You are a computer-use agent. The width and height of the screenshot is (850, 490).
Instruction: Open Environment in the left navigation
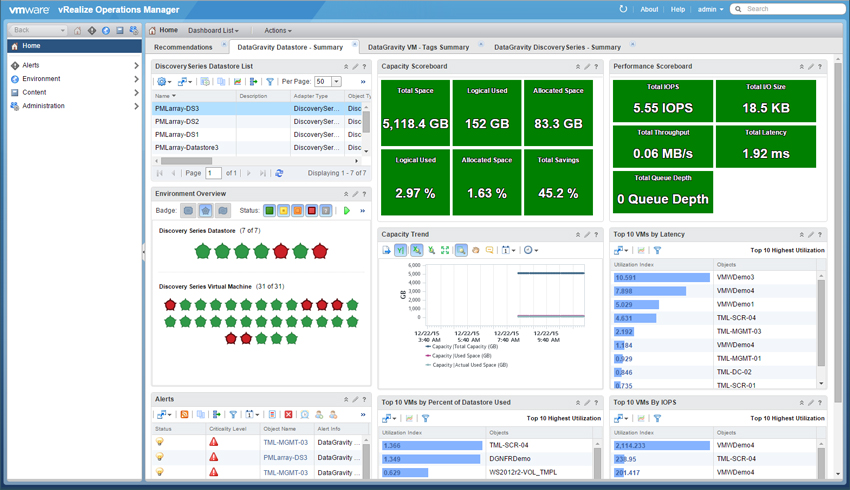[41, 79]
